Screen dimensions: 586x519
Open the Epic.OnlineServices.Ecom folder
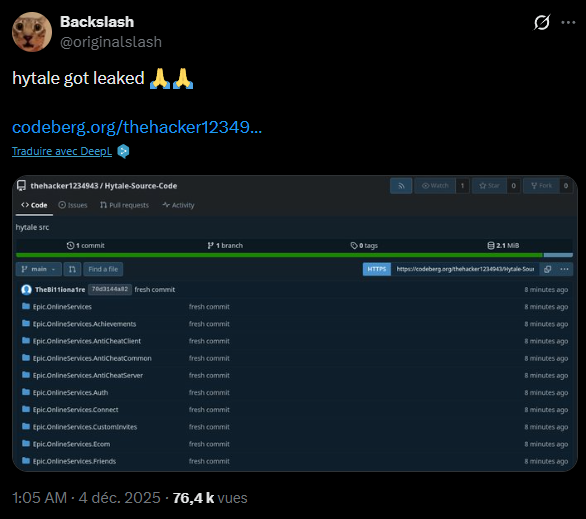[x=71, y=444]
